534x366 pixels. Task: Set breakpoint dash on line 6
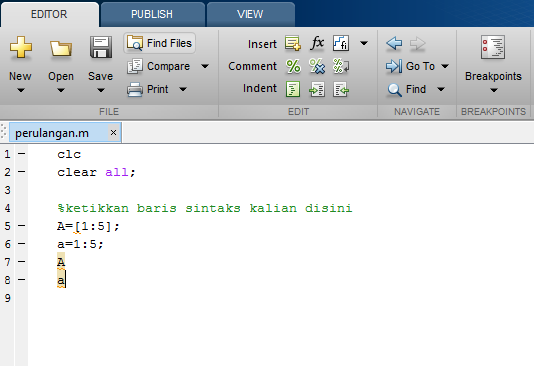click(21, 244)
